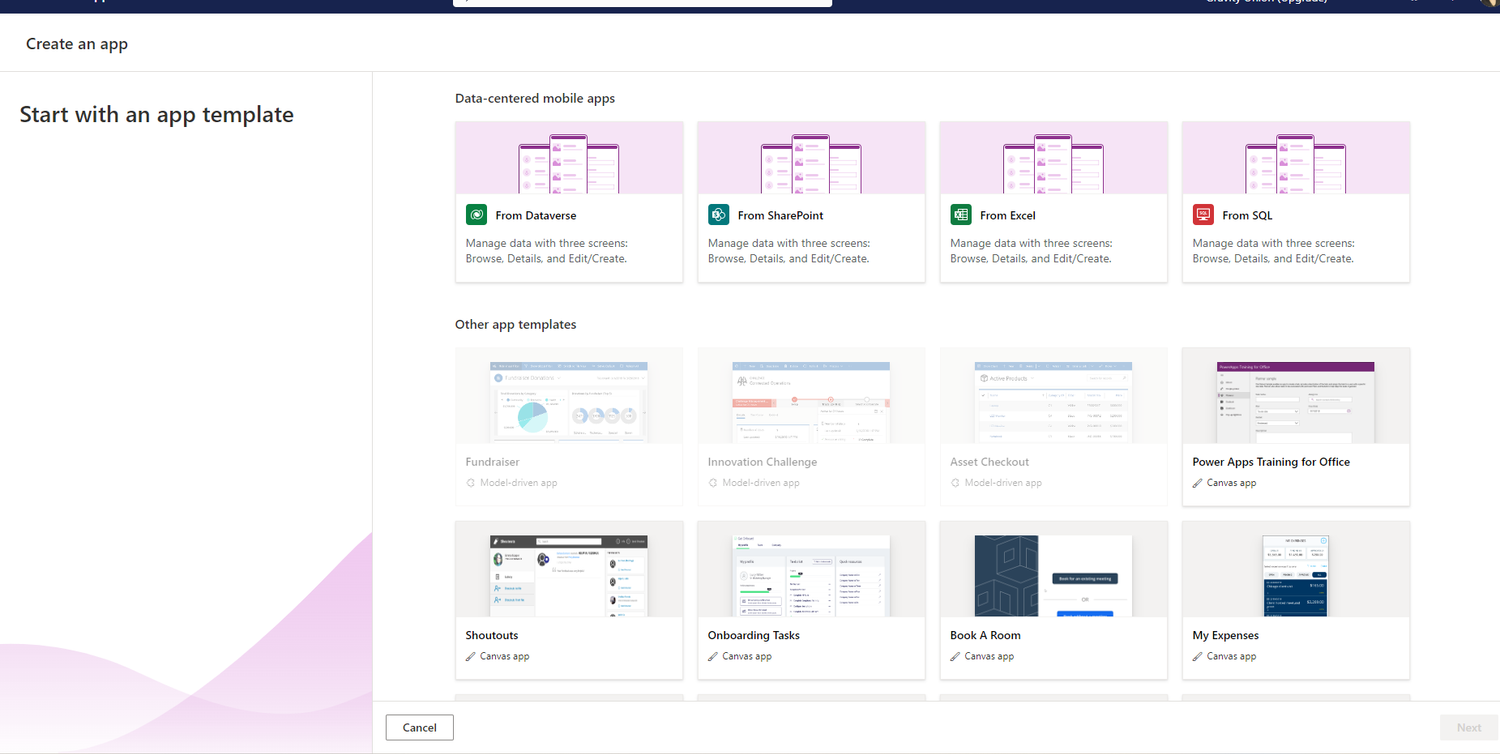
Task: Click the Canvas app icon under Onboarding Tasks
Action: tap(712, 656)
